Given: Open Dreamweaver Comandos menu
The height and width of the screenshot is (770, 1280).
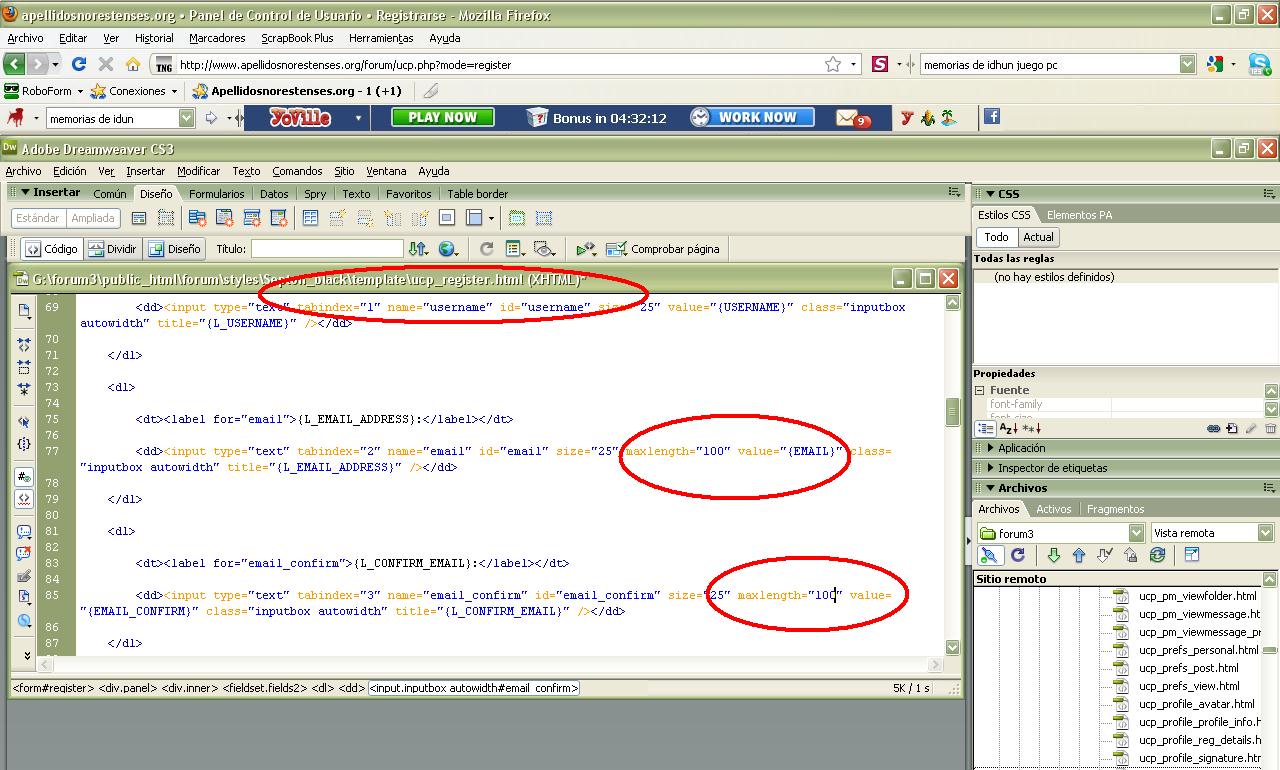Looking at the screenshot, I should point(297,171).
